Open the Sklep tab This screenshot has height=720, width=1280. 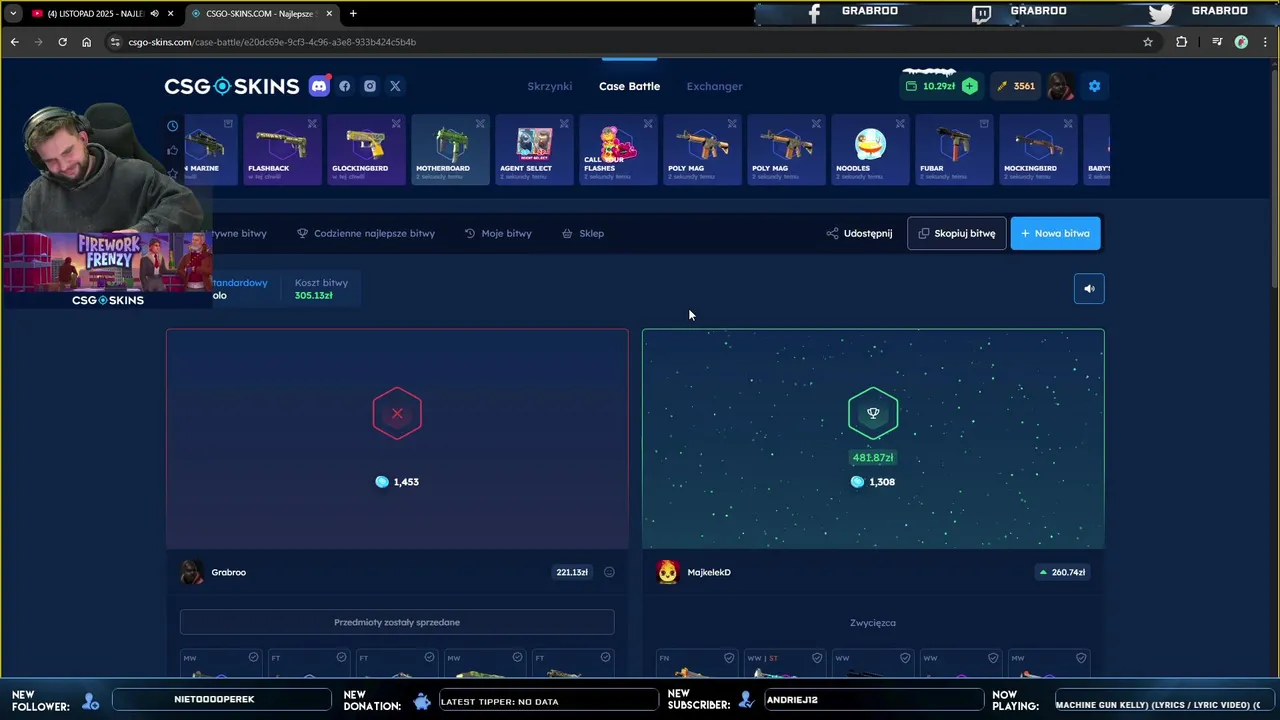point(583,233)
